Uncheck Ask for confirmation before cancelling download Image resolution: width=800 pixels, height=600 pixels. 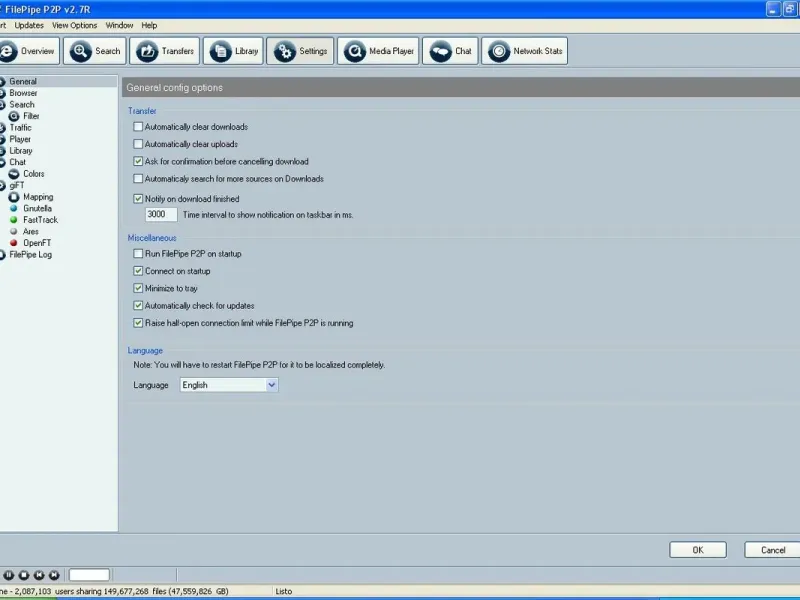tap(138, 161)
